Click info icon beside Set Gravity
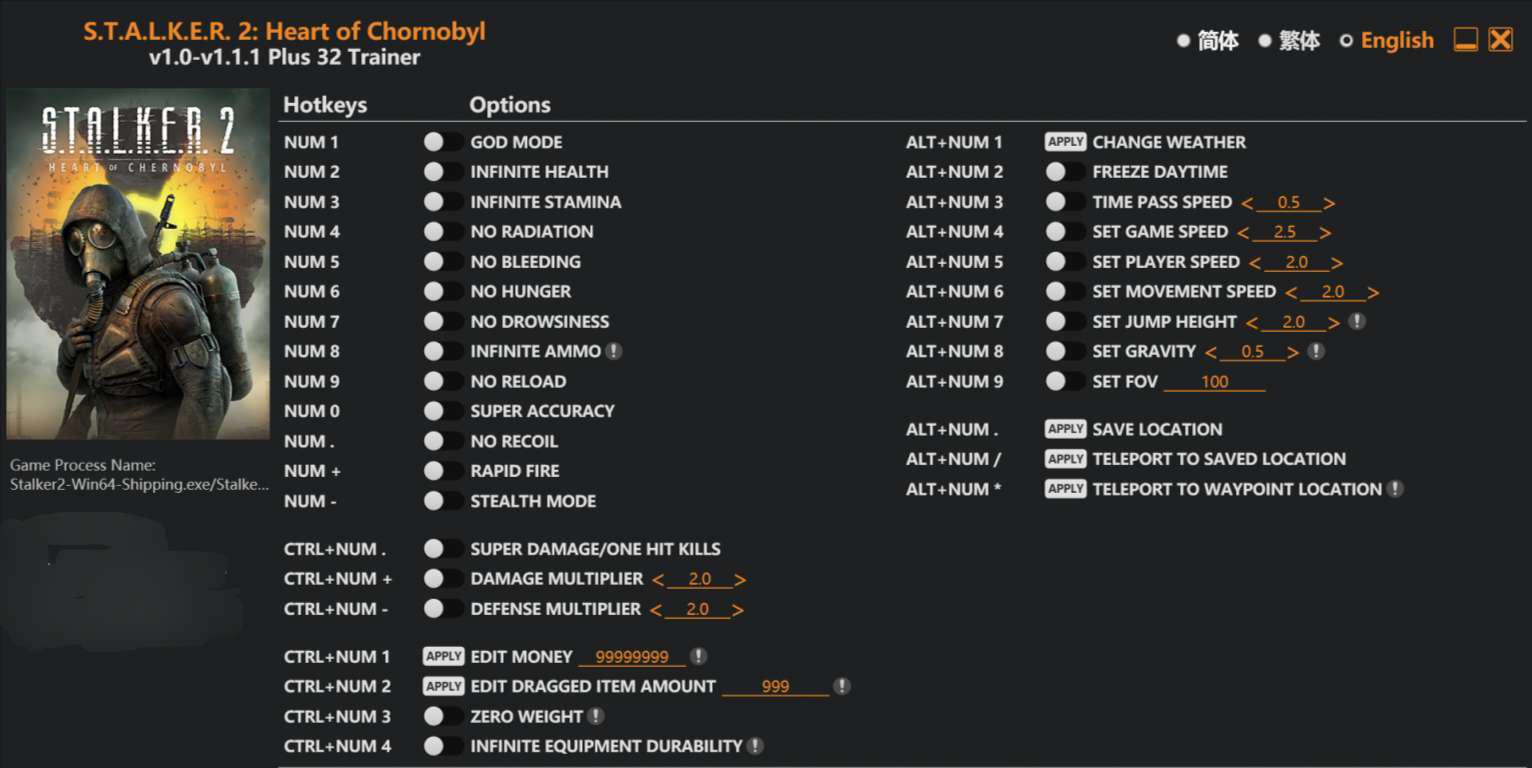Screen dimensions: 1532x768 pyautogui.click(x=1316, y=351)
